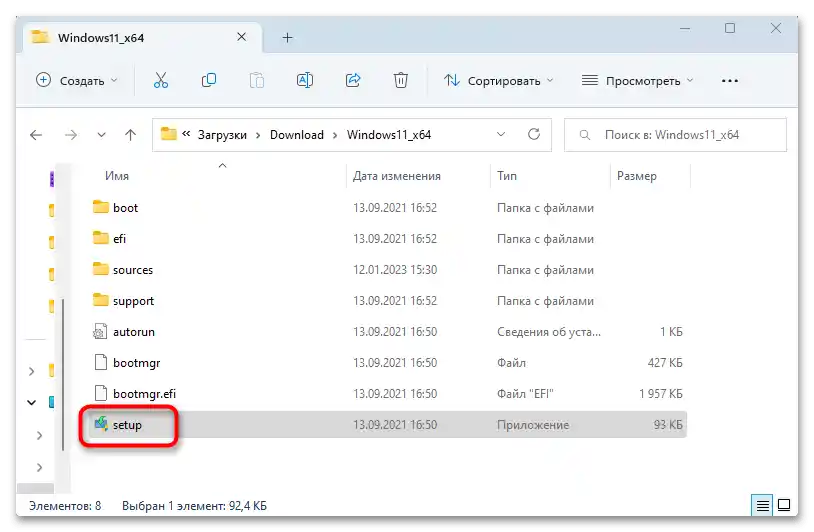Image resolution: width=814 pixels, height=532 pixels.
Task: Open the Просмотреть dropdown
Action: coord(637,80)
